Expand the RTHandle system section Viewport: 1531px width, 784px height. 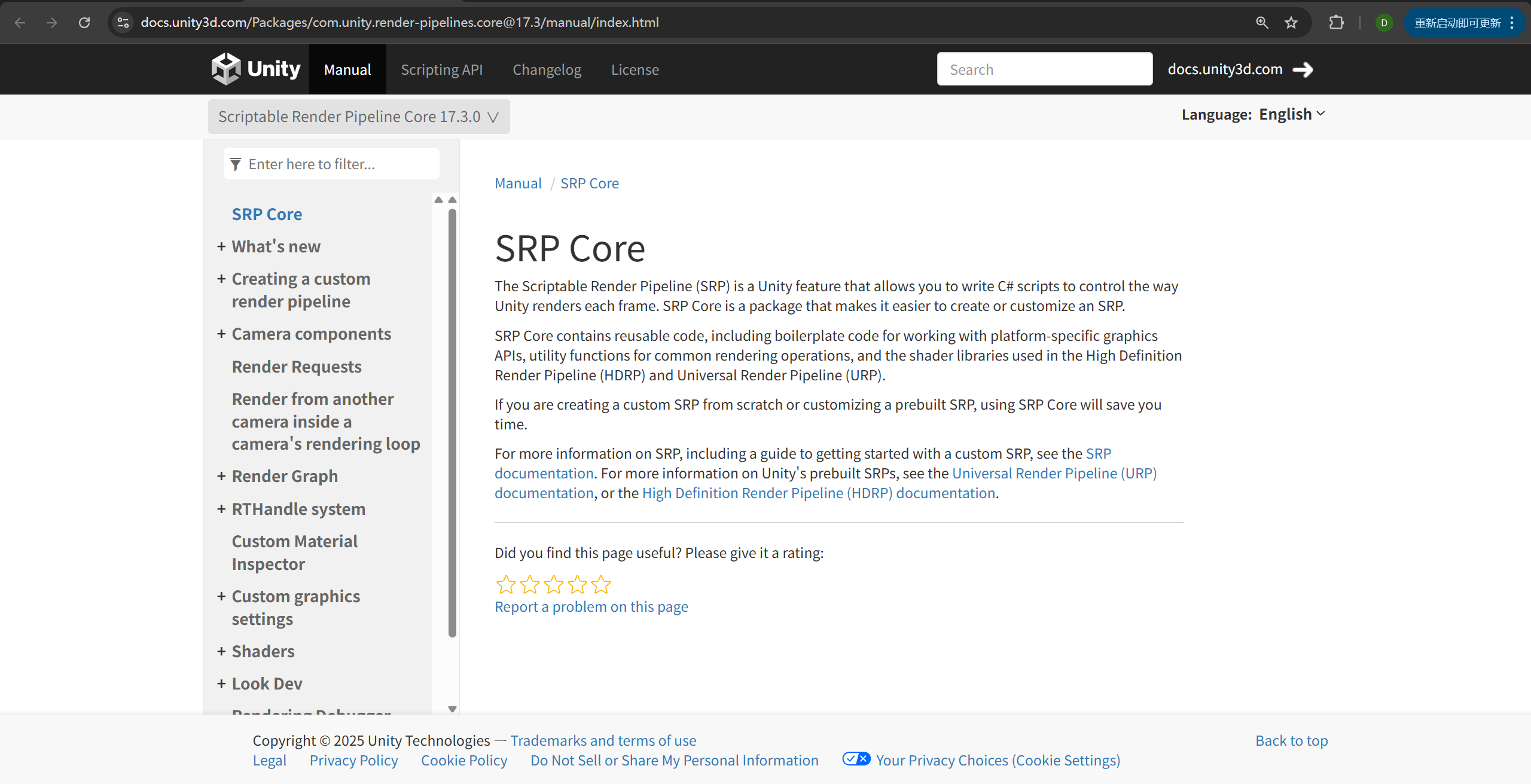click(x=221, y=509)
